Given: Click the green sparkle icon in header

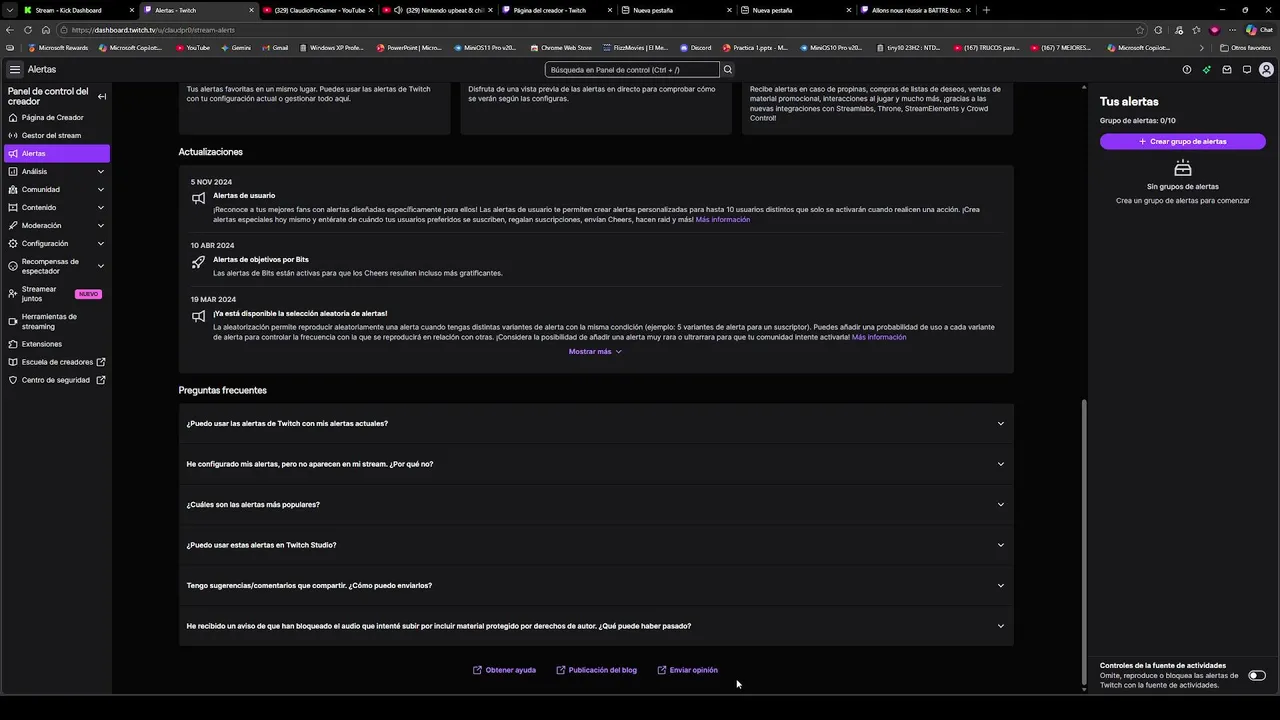Looking at the screenshot, I should tap(1207, 69).
